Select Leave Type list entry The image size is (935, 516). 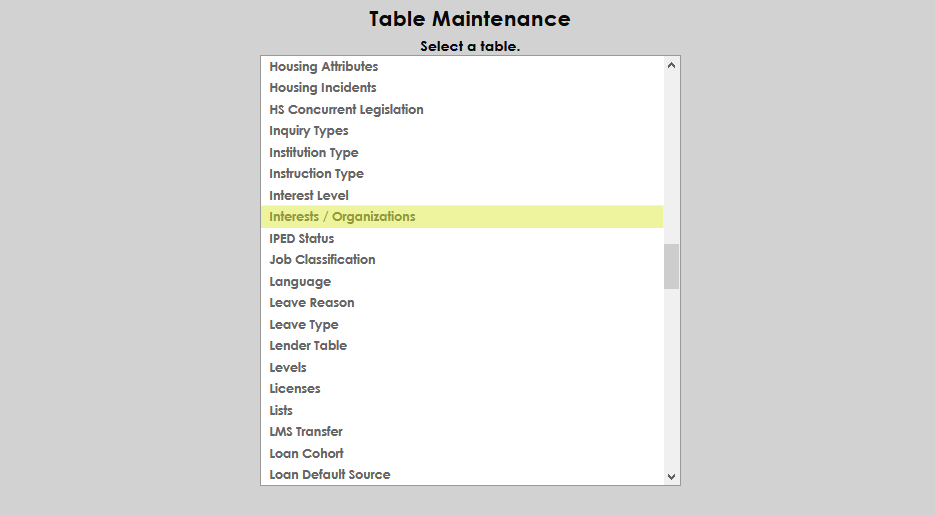[x=304, y=325]
